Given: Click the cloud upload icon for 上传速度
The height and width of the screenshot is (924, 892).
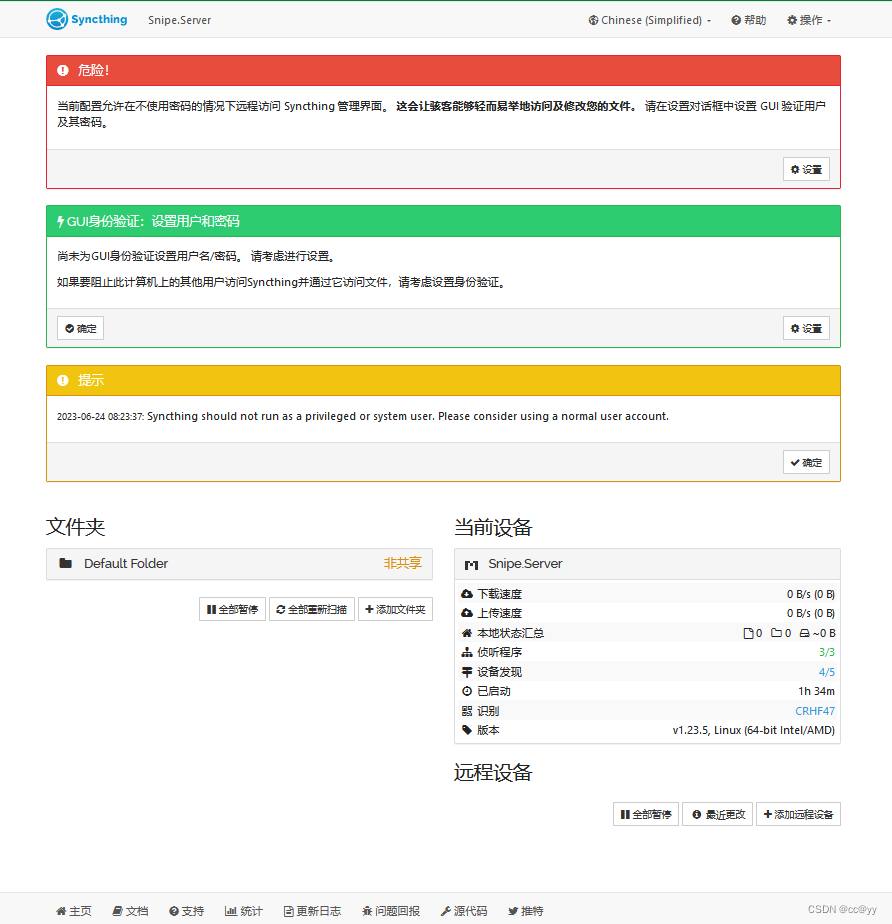Looking at the screenshot, I should tap(467, 613).
